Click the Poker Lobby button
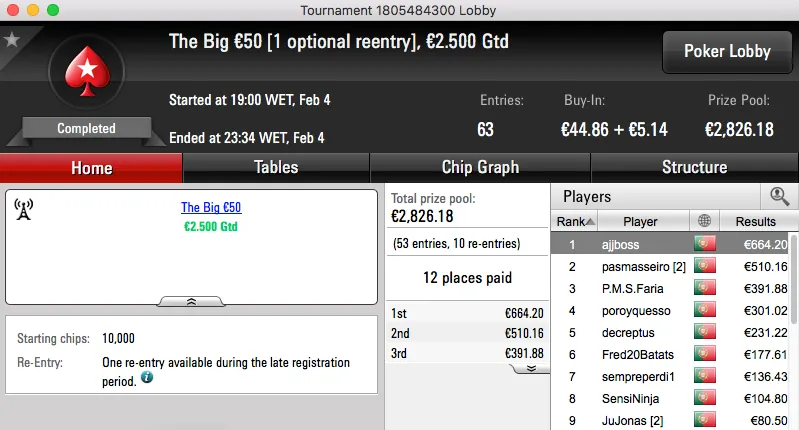This screenshot has width=799, height=430. [725, 52]
